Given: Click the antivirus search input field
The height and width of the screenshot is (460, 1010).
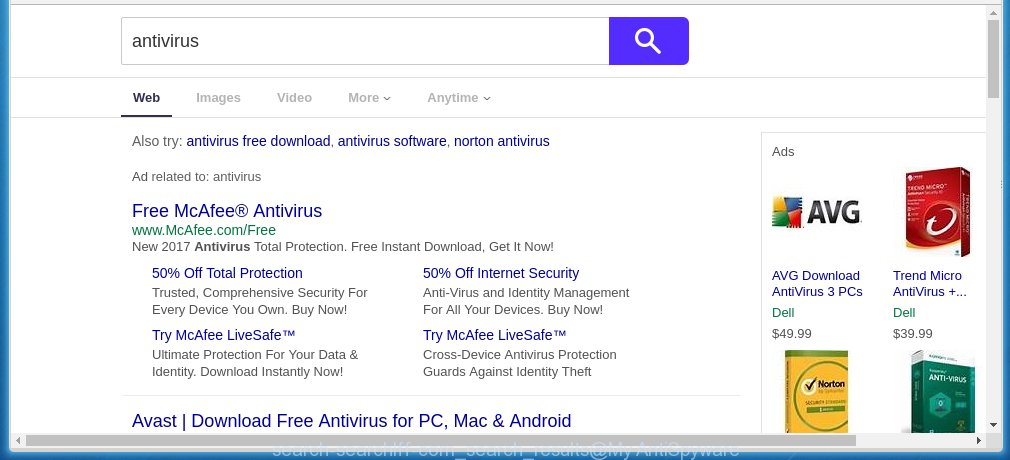Looking at the screenshot, I should click(365, 41).
